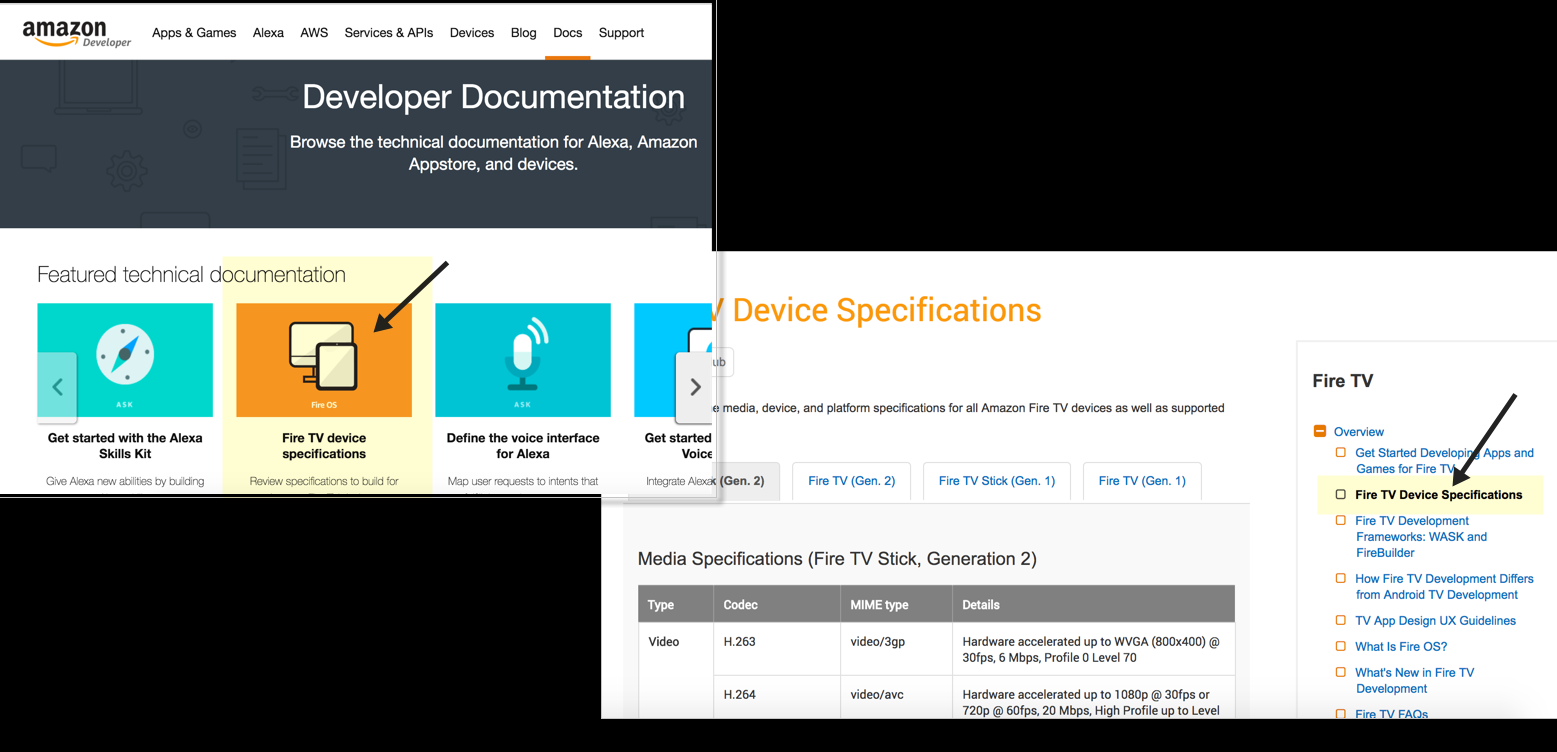Open Fire TV device specifications link
This screenshot has width=1557, height=752.
point(324,446)
